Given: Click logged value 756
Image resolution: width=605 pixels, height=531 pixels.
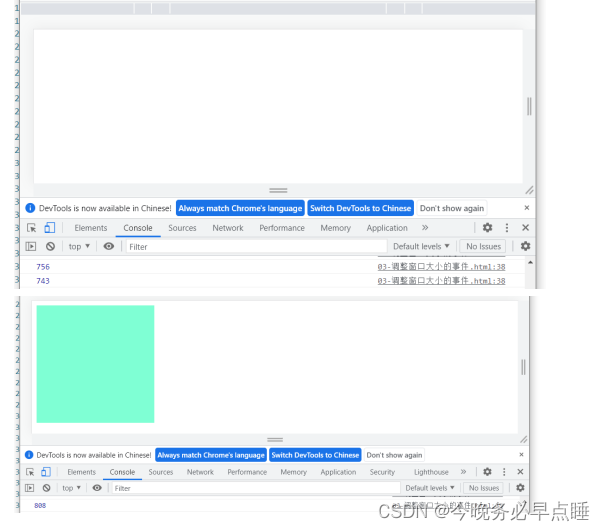Looking at the screenshot, I should pos(43,267).
